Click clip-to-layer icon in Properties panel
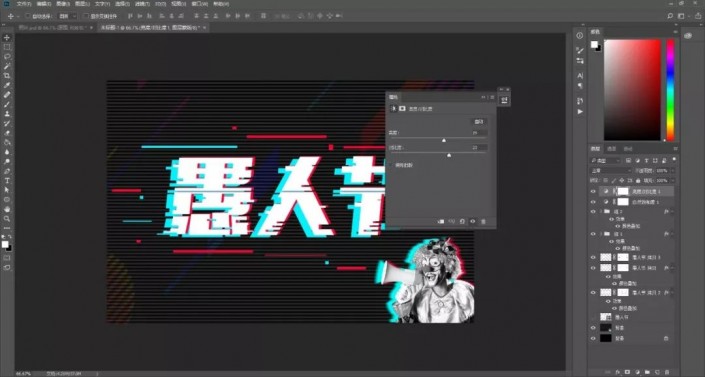Viewport: 705px width, 377px height. click(x=441, y=221)
